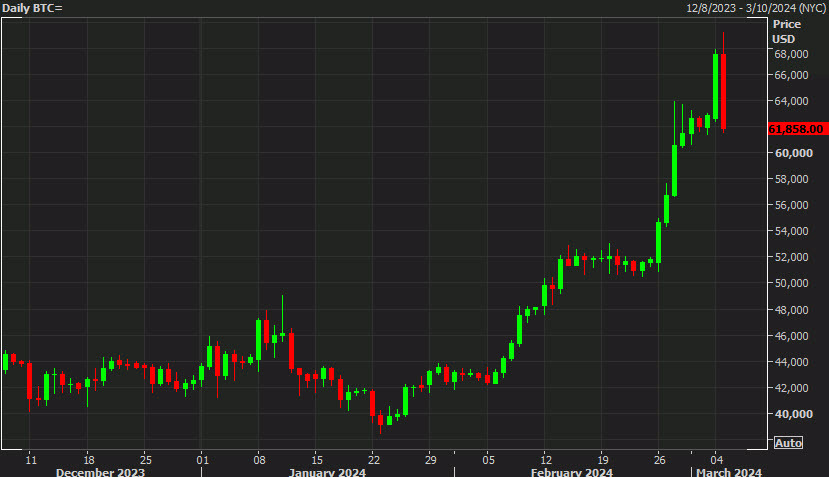
Task: Click the 18 date tick in December
Action: 88,460
